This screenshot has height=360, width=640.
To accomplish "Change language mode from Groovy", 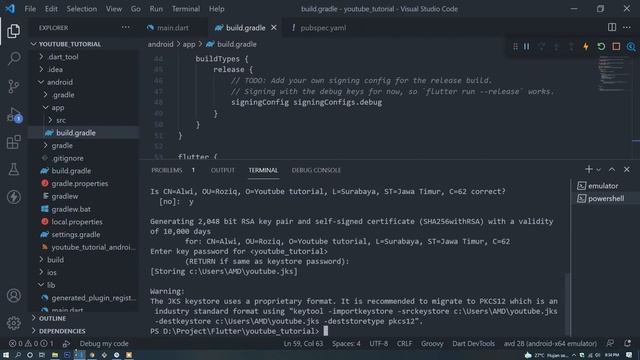I will click(432, 343).
